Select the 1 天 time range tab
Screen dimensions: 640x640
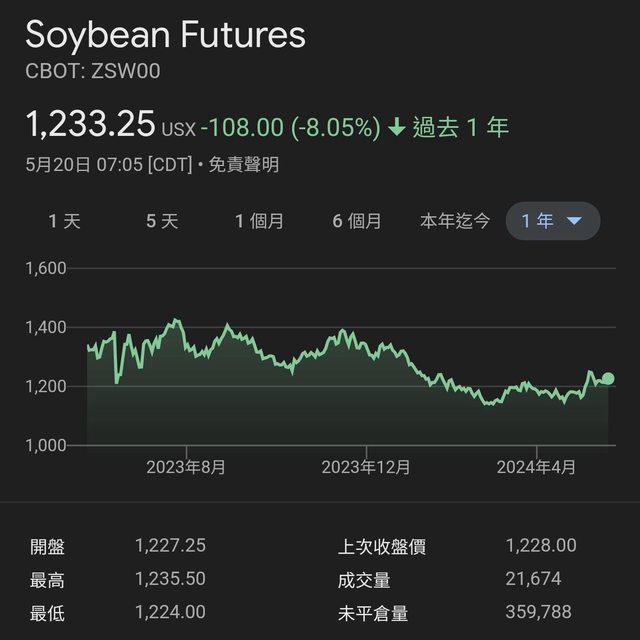[x=64, y=221]
